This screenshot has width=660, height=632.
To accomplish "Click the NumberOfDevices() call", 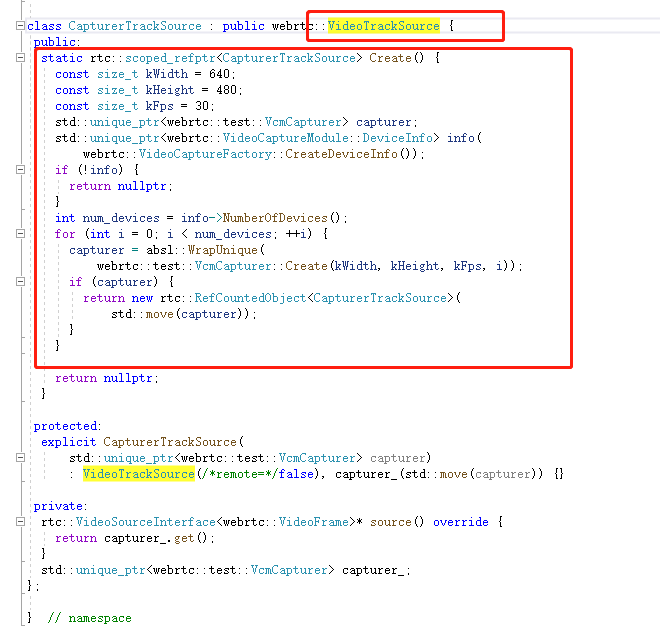I will coord(281,218).
